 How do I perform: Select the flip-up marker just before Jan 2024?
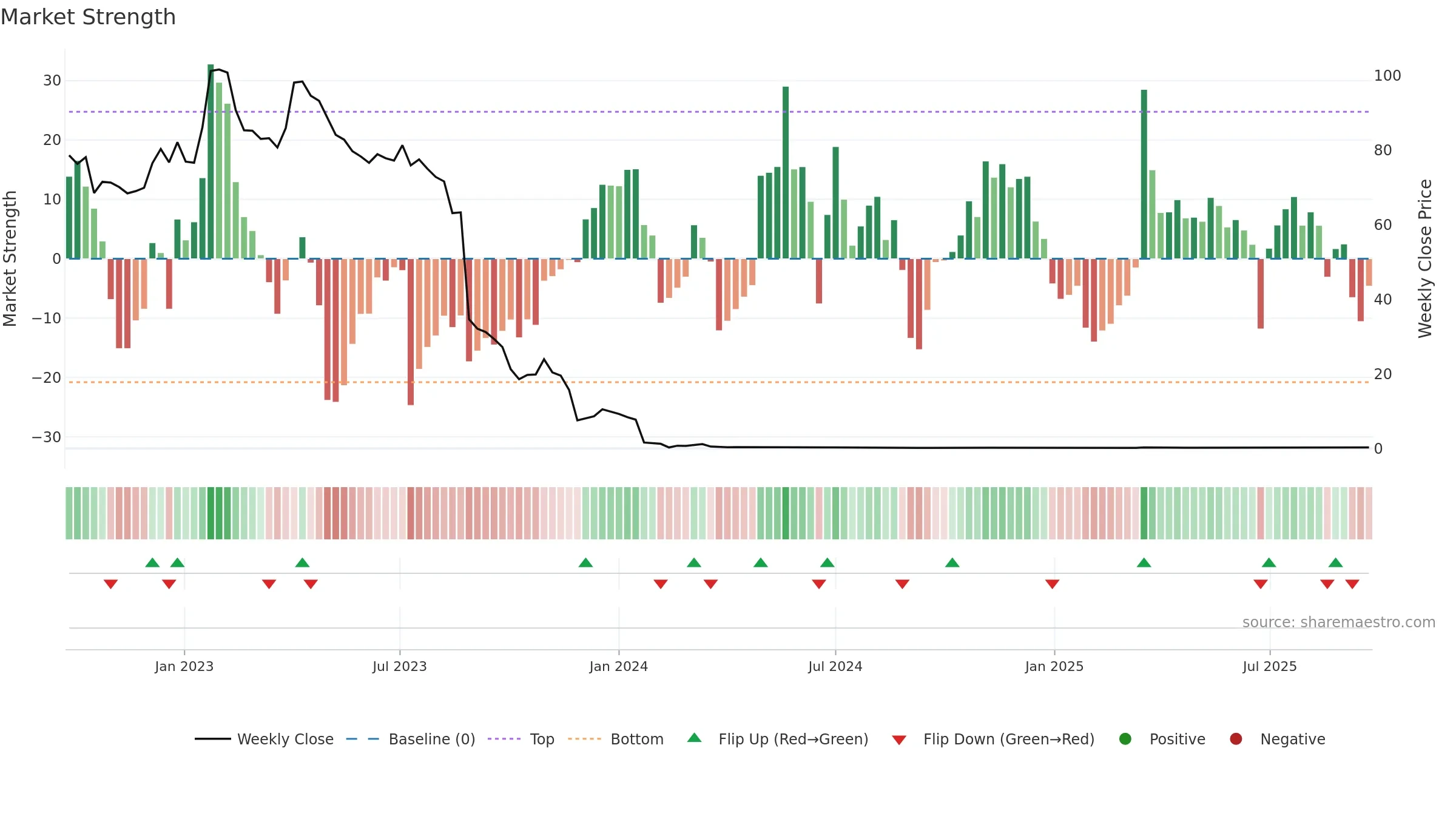coord(585,562)
